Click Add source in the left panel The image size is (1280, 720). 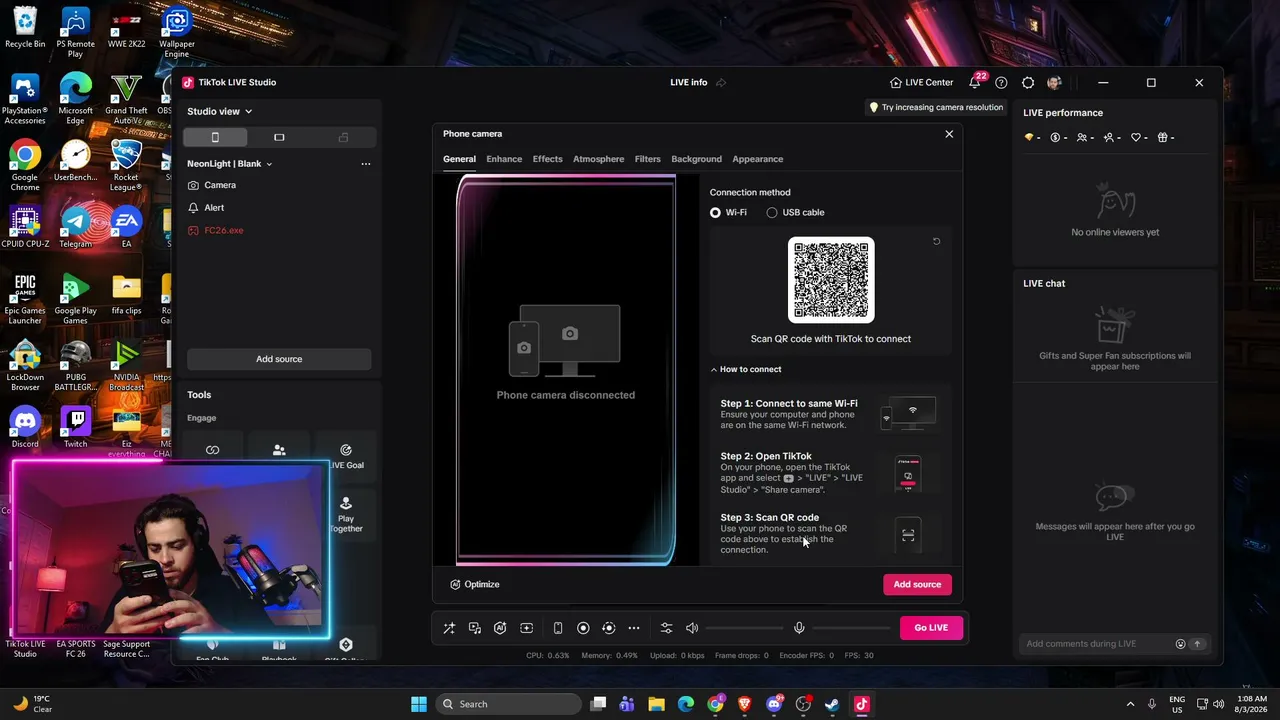click(279, 359)
